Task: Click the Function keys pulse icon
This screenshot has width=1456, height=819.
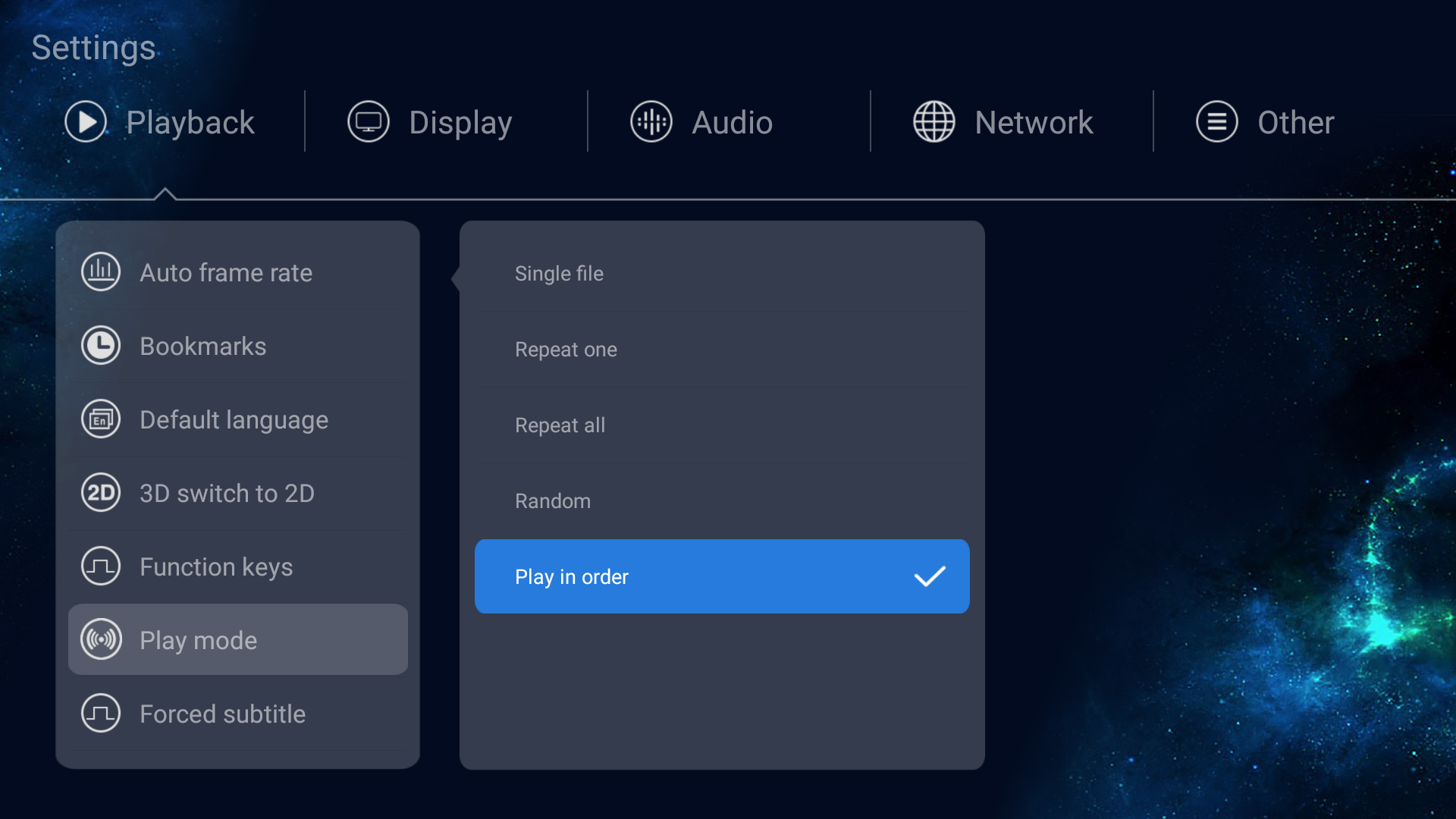Action: coord(101,566)
